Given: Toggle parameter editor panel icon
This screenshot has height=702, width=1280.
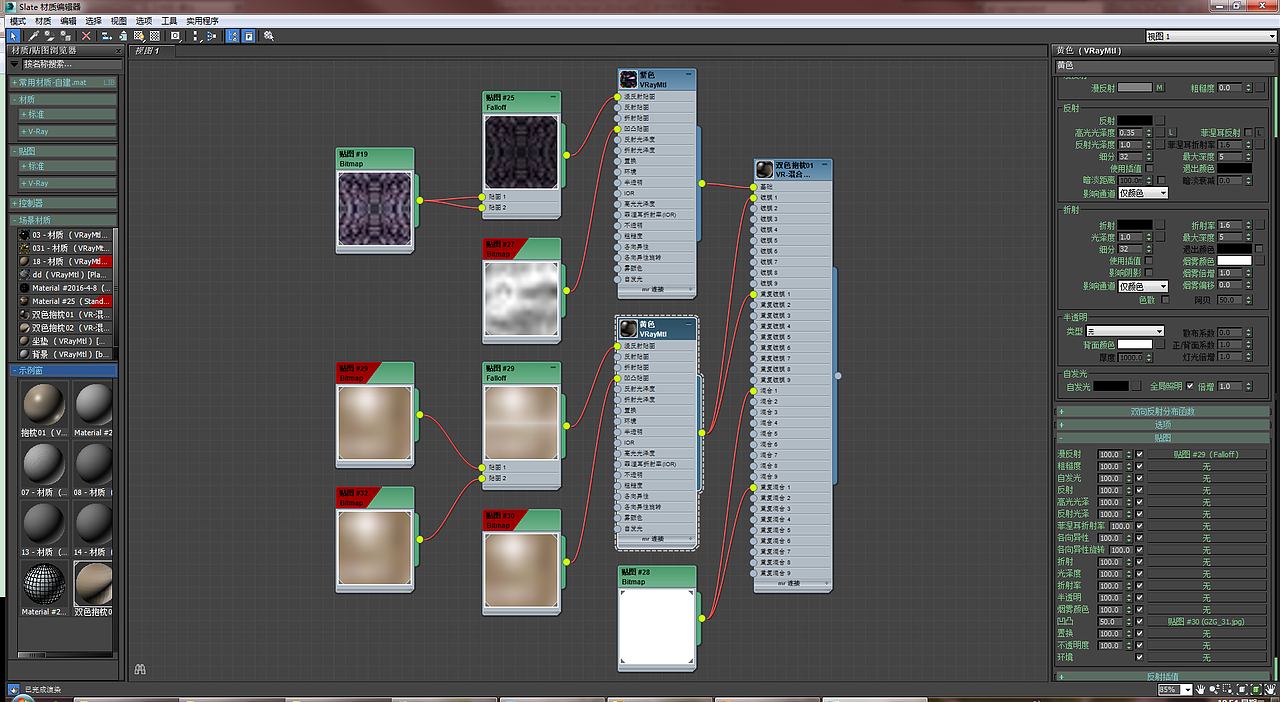Looking at the screenshot, I should tap(249, 36).
